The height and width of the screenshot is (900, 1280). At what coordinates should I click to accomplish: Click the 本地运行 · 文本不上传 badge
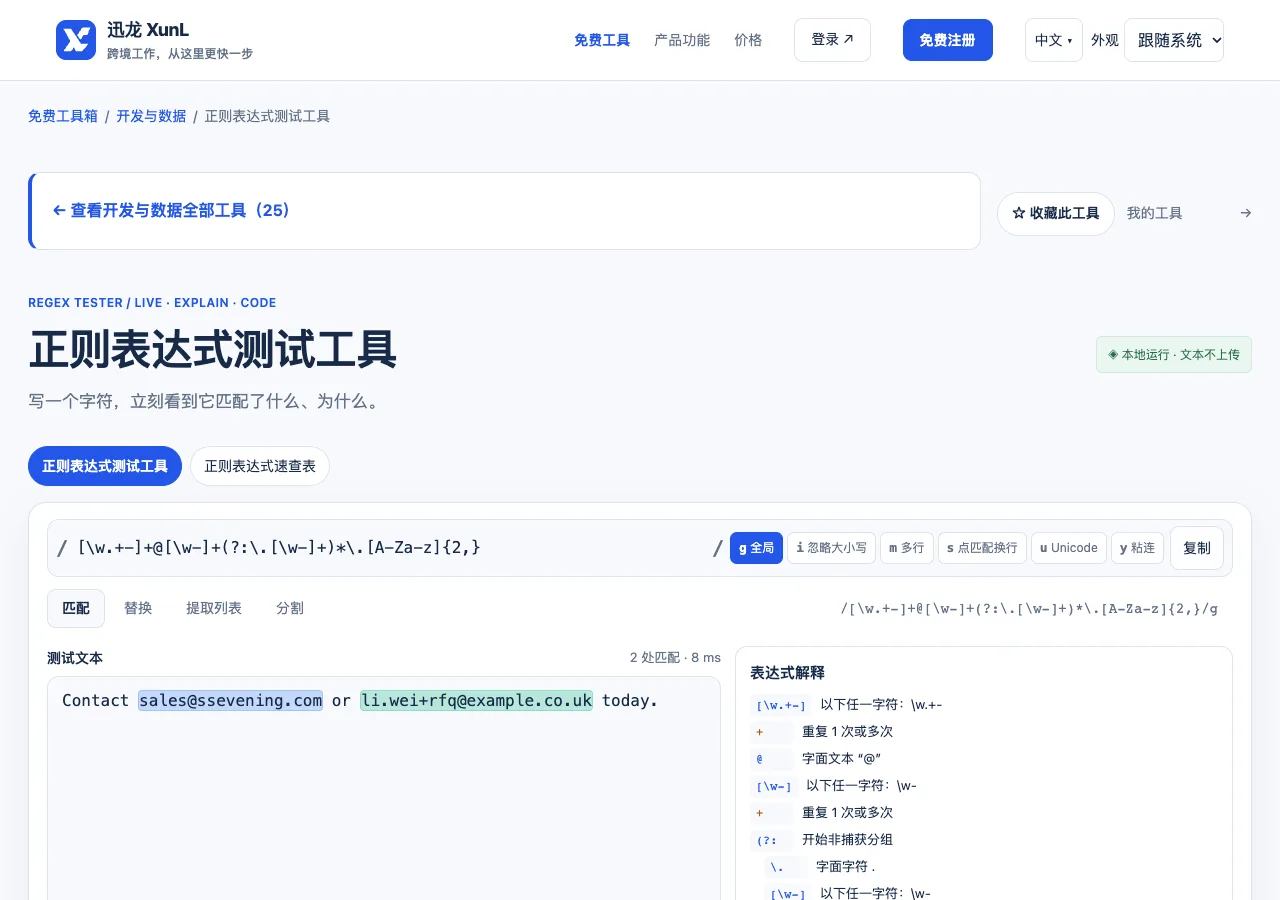pos(1174,355)
